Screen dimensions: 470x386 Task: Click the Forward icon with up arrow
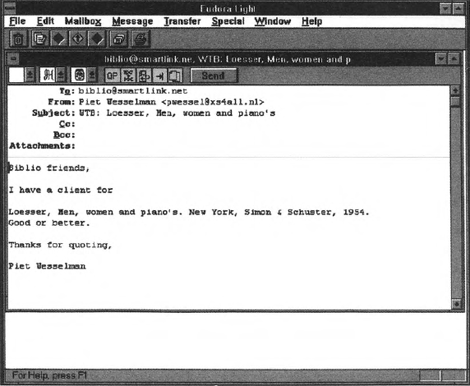pyautogui.click(x=78, y=39)
